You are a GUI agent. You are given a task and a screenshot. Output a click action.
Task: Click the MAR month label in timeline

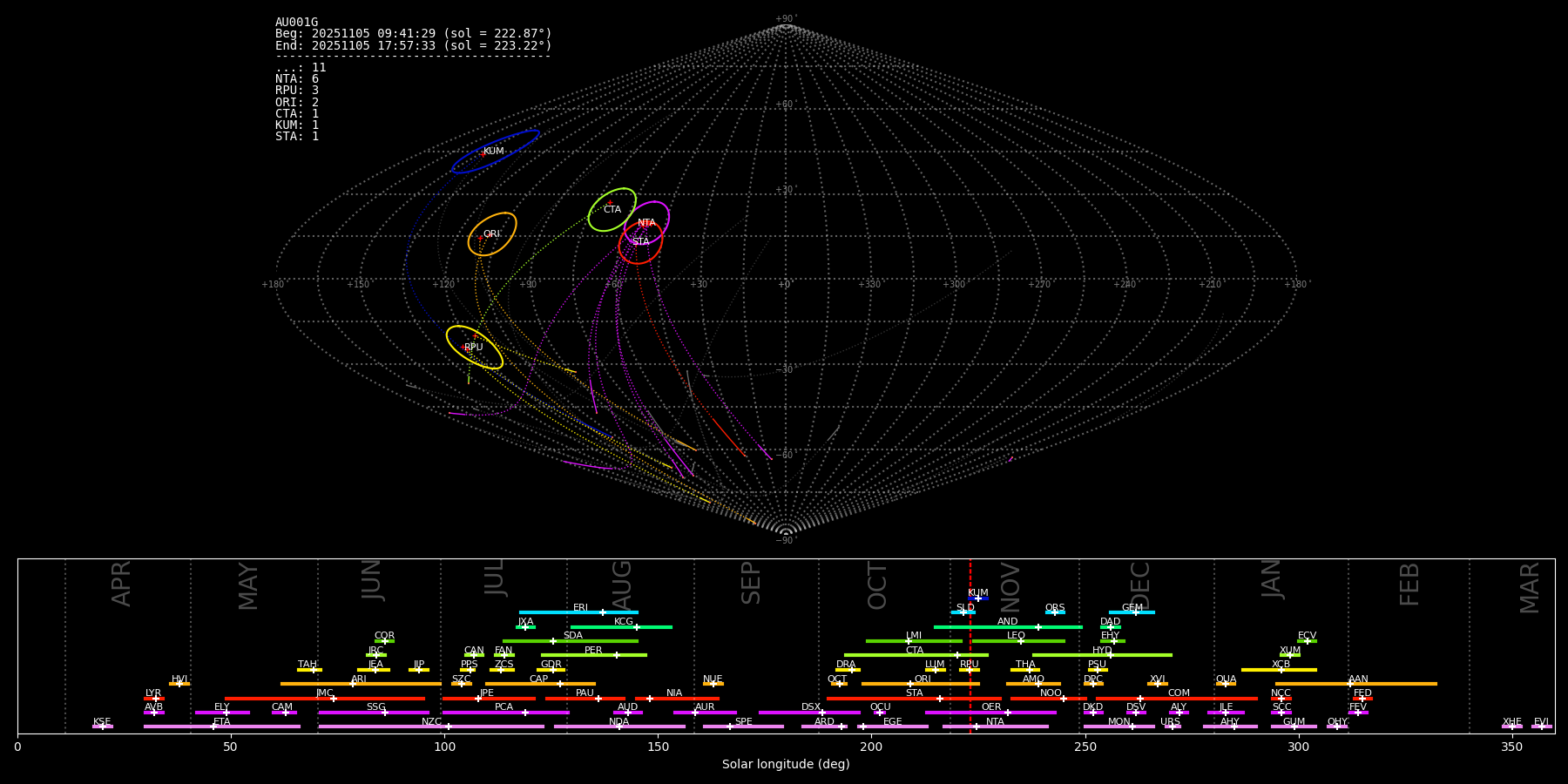click(x=1530, y=588)
